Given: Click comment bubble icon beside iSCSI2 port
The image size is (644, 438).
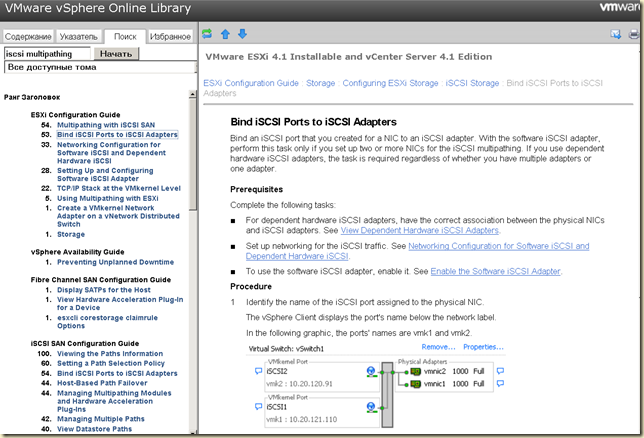Looking at the screenshot, I should (x=258, y=371).
